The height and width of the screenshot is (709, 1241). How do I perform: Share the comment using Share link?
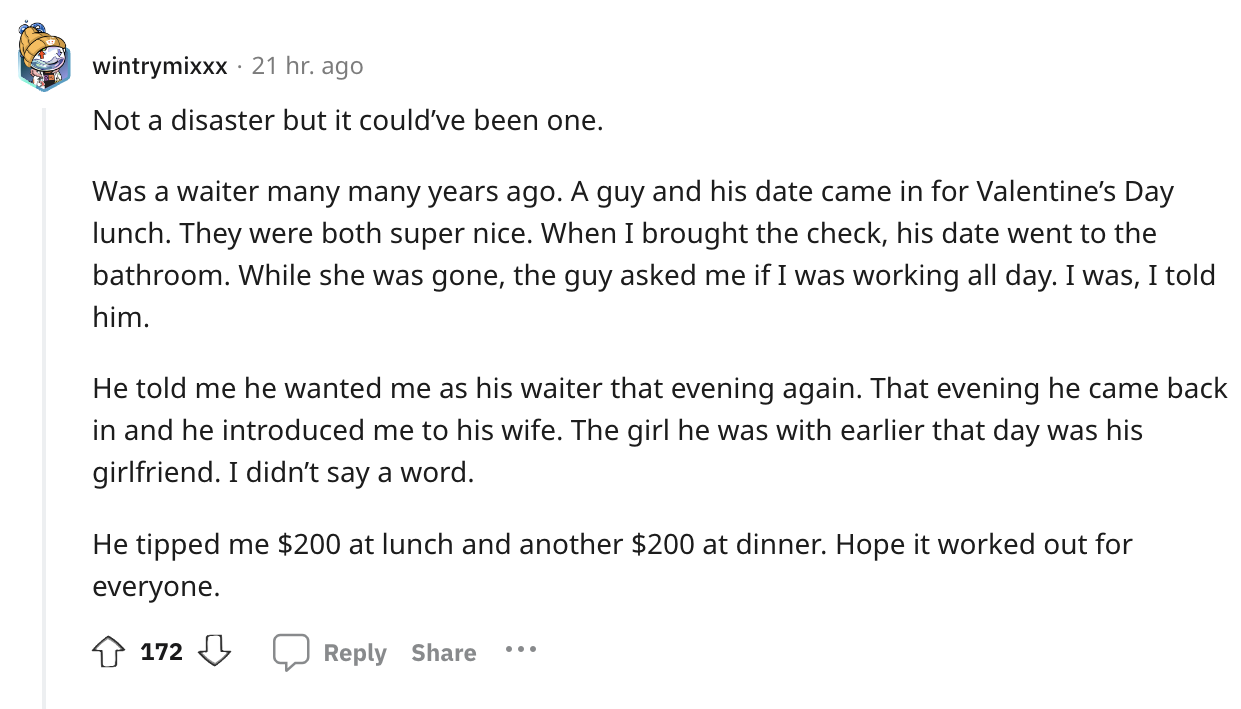(443, 652)
